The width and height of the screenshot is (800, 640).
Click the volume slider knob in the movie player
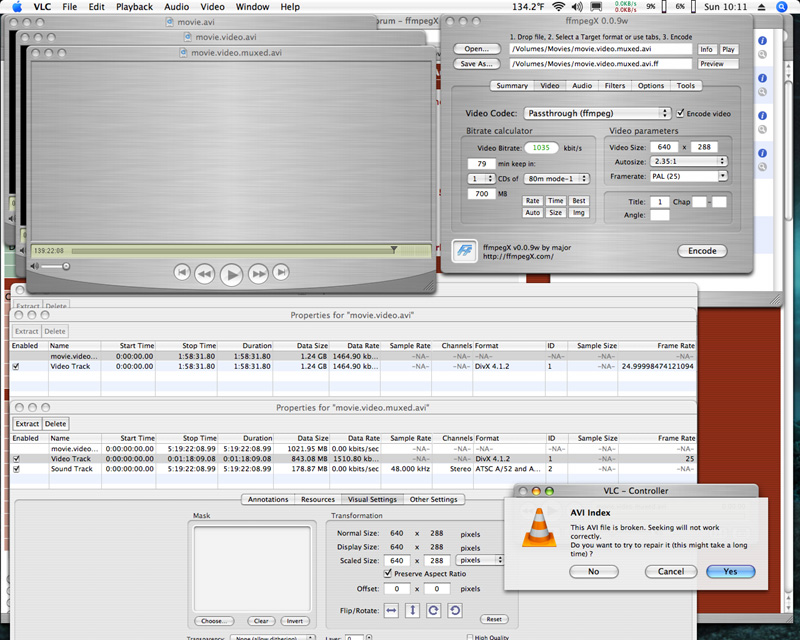[66, 266]
